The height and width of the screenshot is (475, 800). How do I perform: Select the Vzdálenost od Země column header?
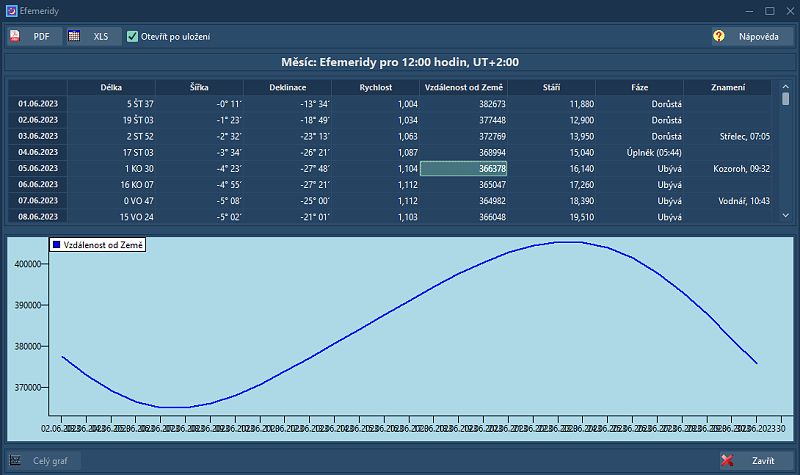click(464, 87)
